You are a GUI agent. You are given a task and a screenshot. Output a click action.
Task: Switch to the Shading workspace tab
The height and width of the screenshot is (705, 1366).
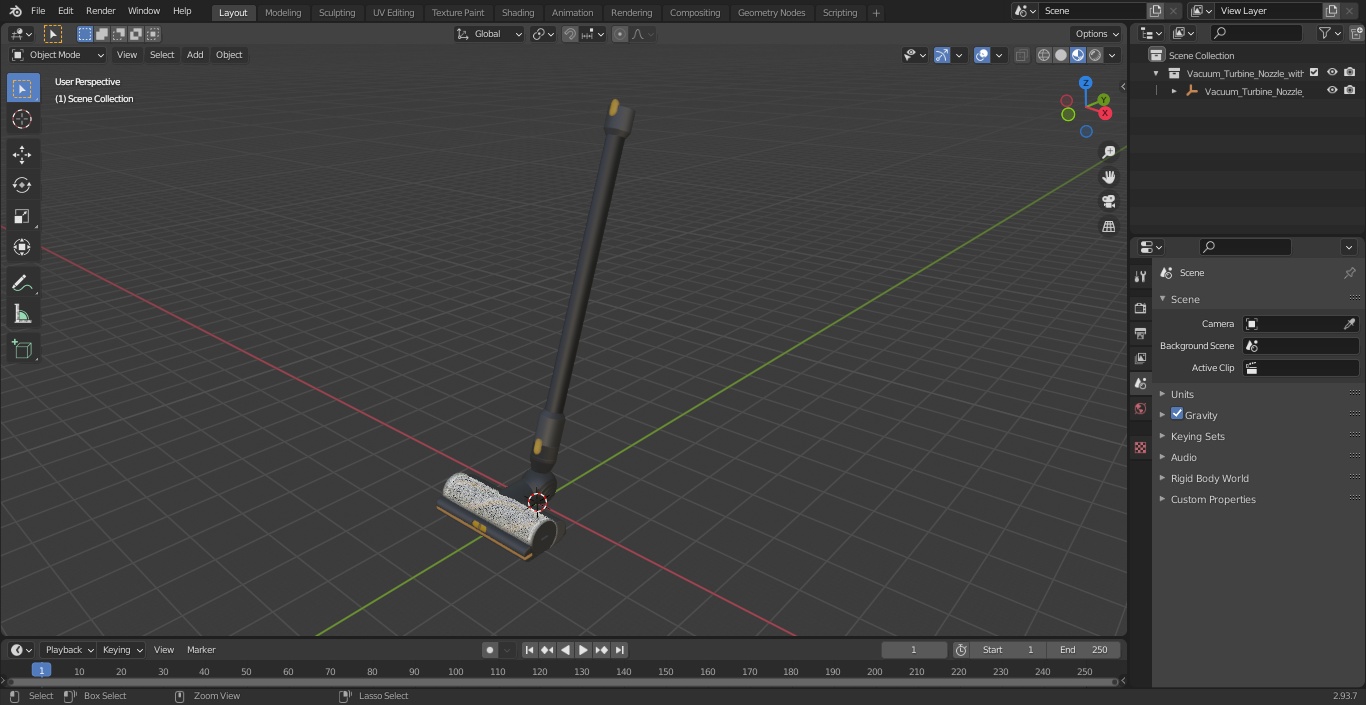point(518,12)
